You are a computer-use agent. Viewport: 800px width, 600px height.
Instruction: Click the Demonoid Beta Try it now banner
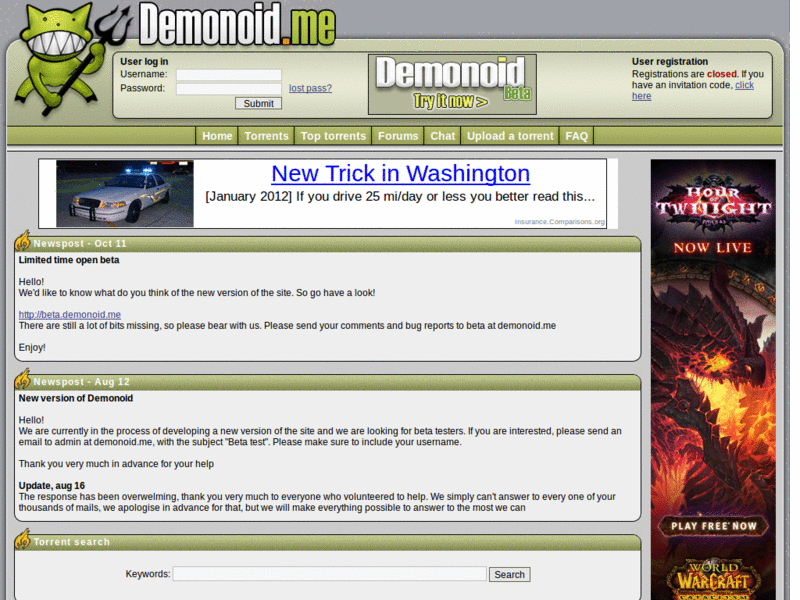tap(453, 85)
